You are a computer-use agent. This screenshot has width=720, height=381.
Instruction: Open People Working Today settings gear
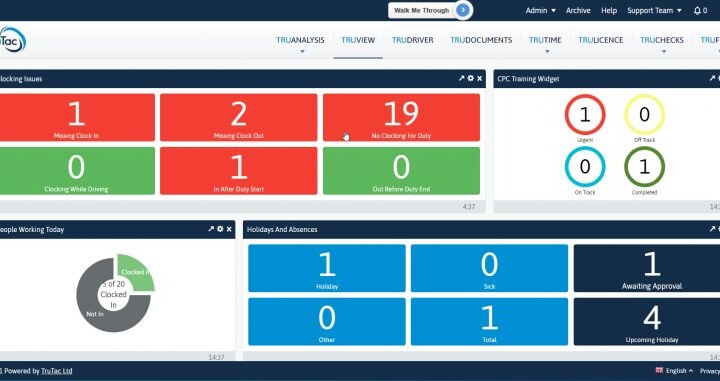point(220,229)
